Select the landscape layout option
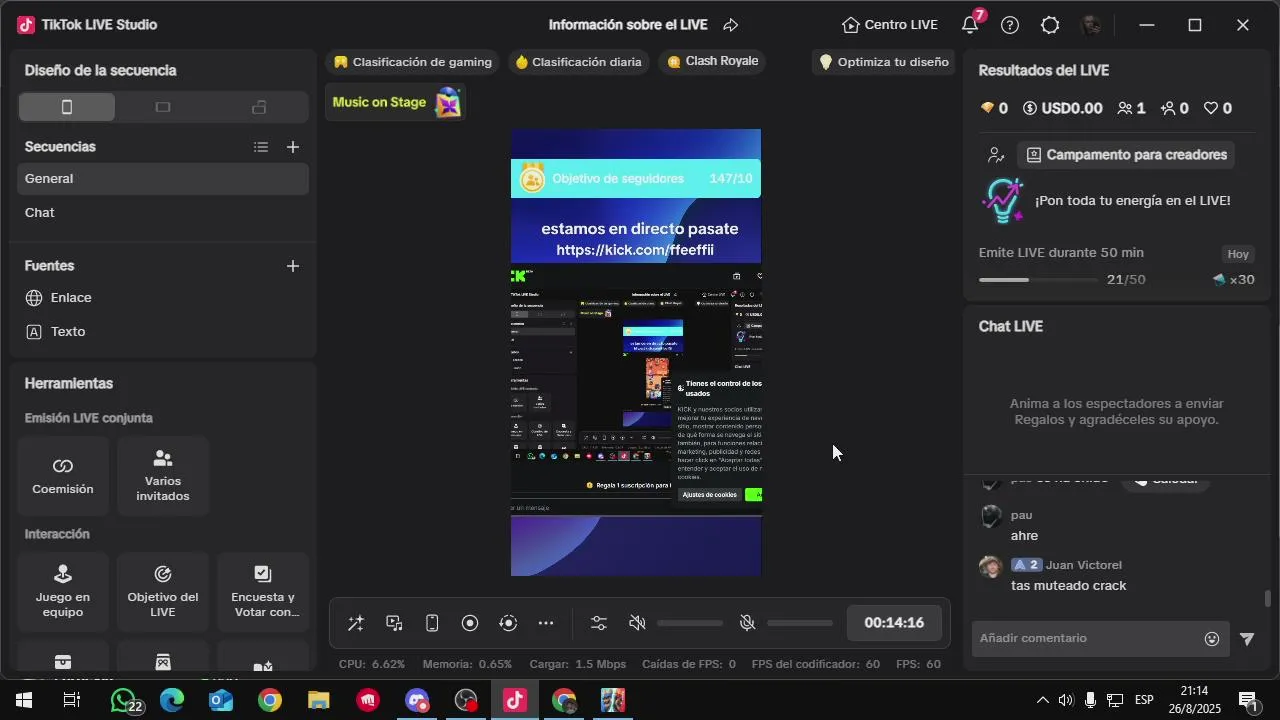 tap(163, 107)
